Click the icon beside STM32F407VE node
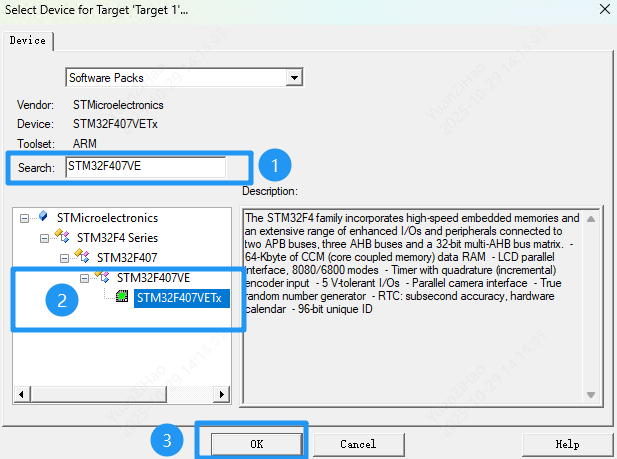Screen dimensions: 617x459 pyautogui.click(x=101, y=277)
